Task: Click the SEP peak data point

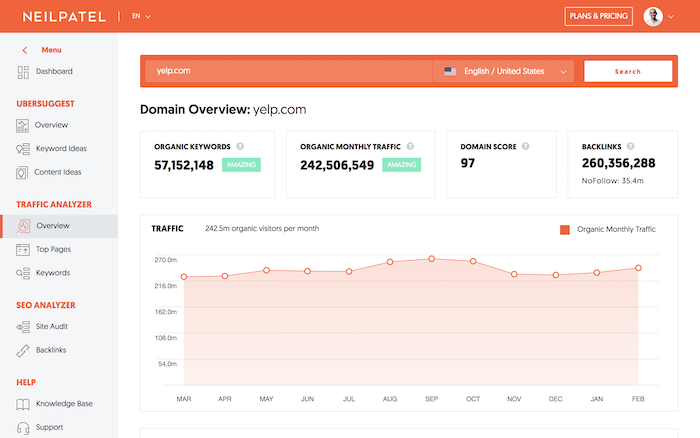Action: (x=432, y=259)
